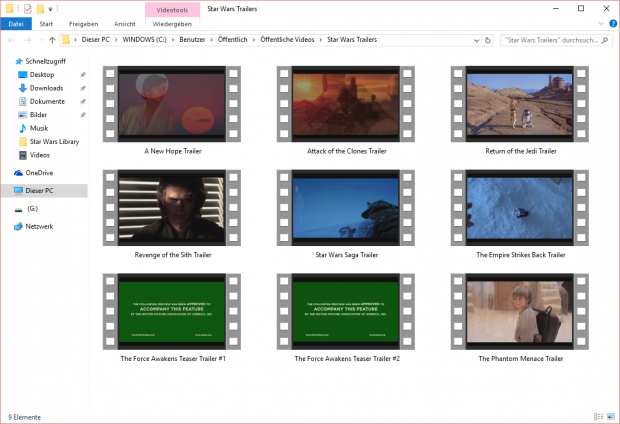Image resolution: width=620 pixels, height=424 pixels.
Task: Click the back navigation arrow
Action: [x=10, y=40]
